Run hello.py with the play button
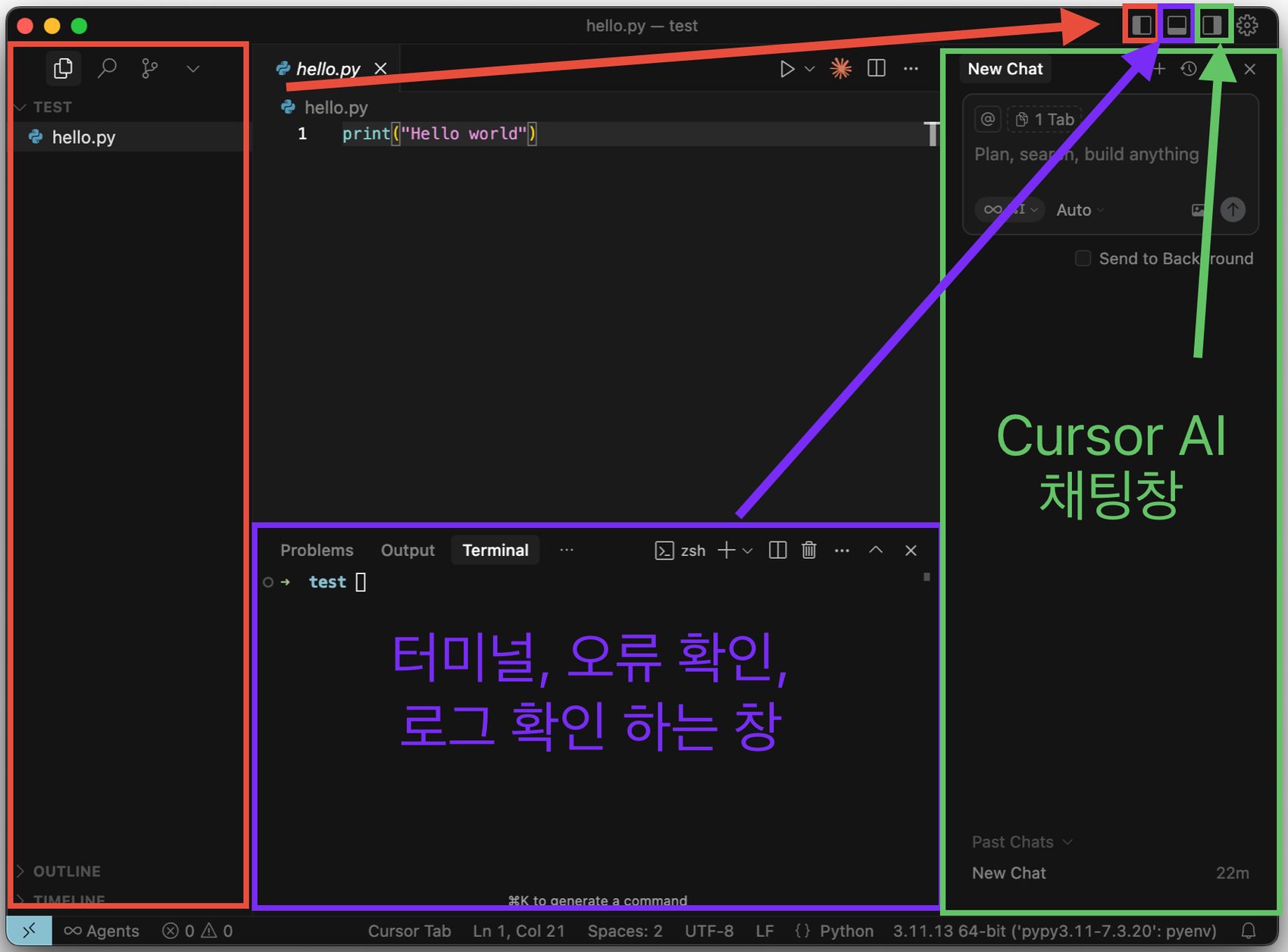Viewport: 1288px width, 952px height. [786, 69]
